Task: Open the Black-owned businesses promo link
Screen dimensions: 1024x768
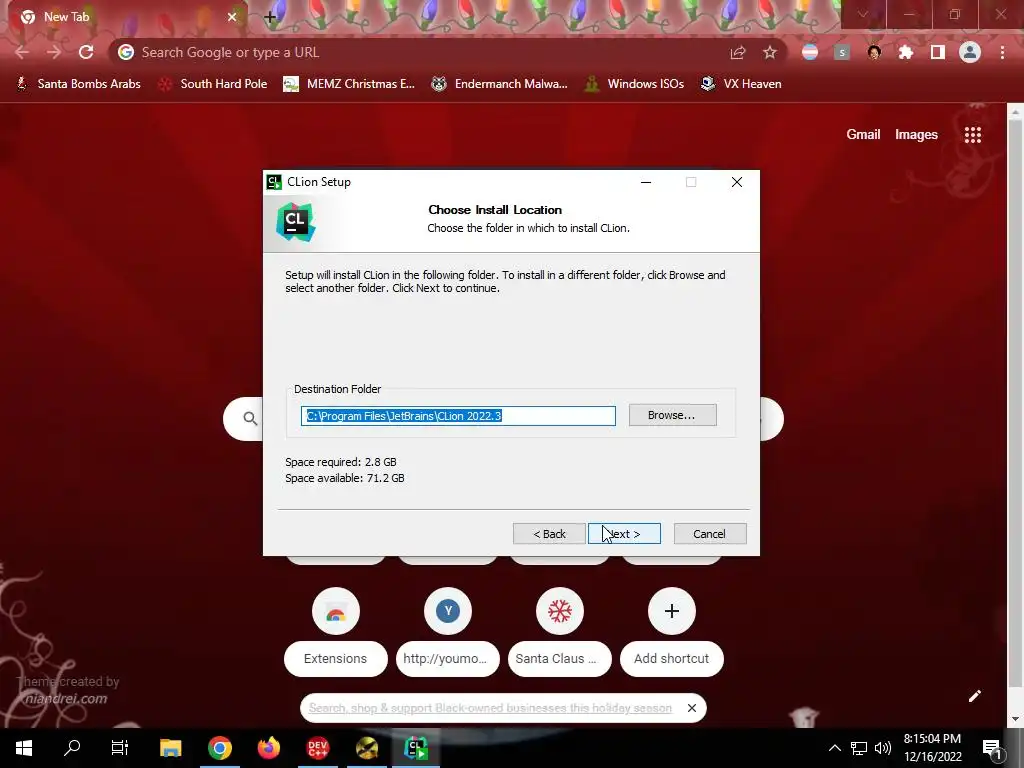Action: point(490,708)
